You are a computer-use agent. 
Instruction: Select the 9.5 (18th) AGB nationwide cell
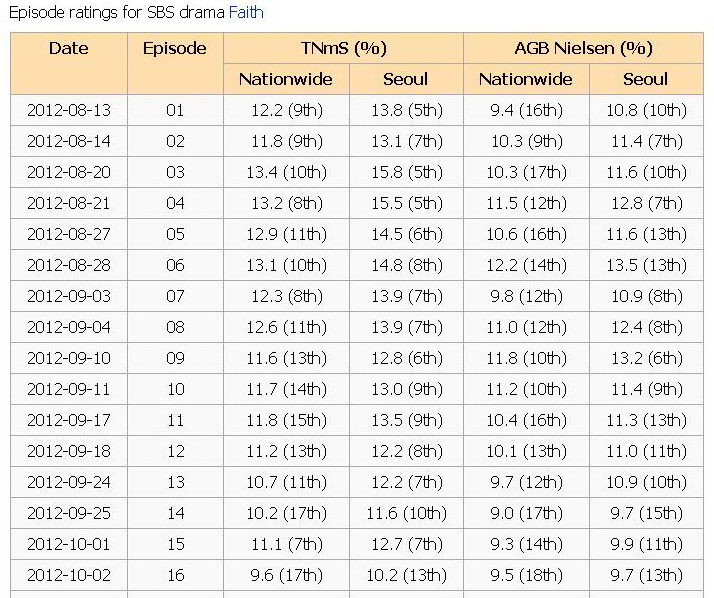526,575
